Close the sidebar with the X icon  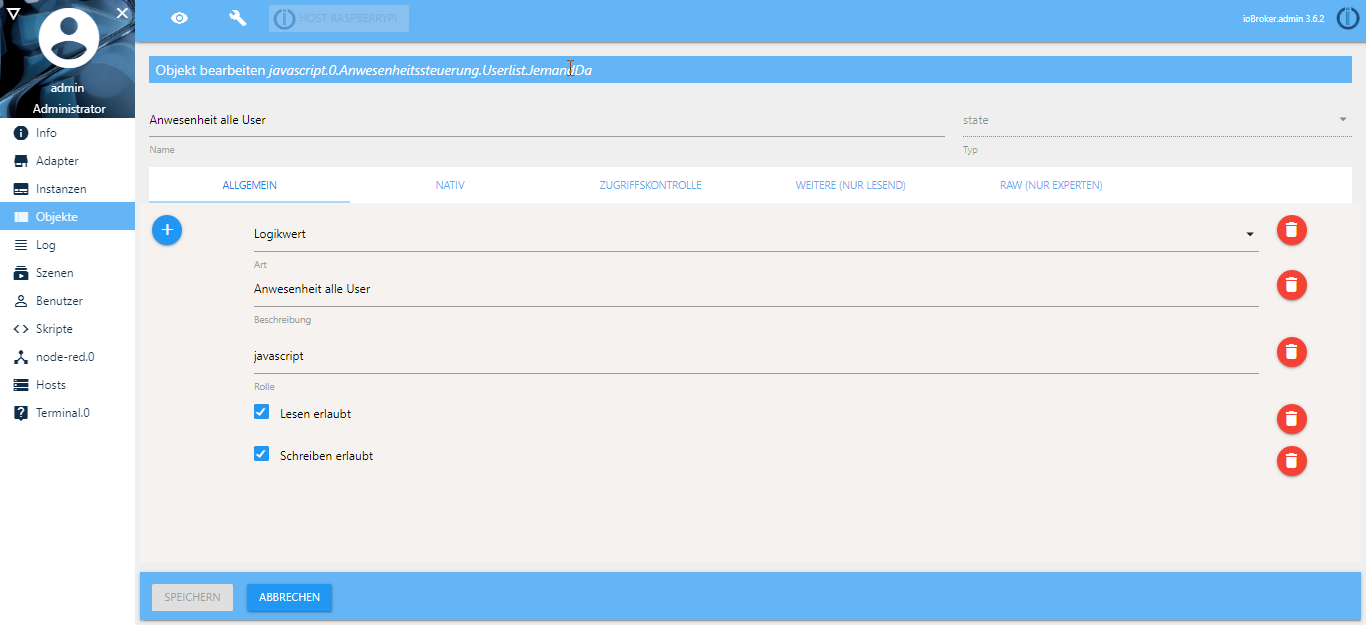point(122,13)
